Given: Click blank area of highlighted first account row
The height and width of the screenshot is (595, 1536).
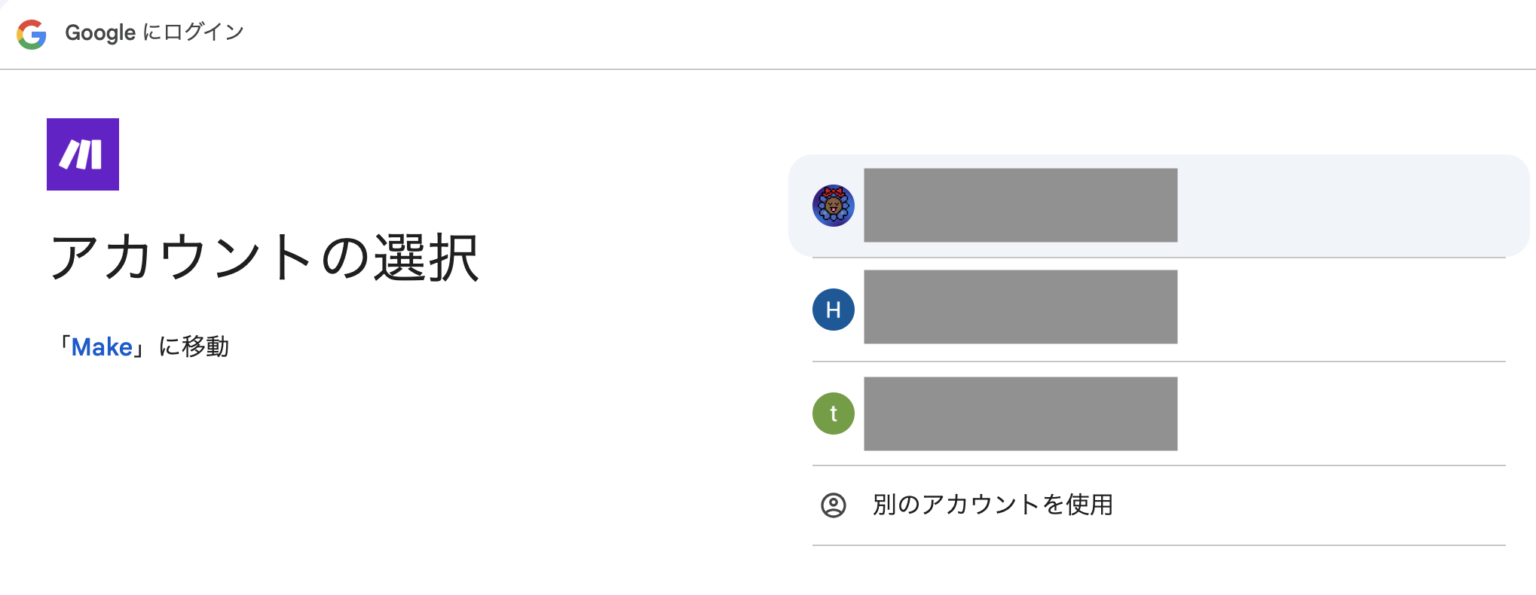Looking at the screenshot, I should click(1350, 206).
